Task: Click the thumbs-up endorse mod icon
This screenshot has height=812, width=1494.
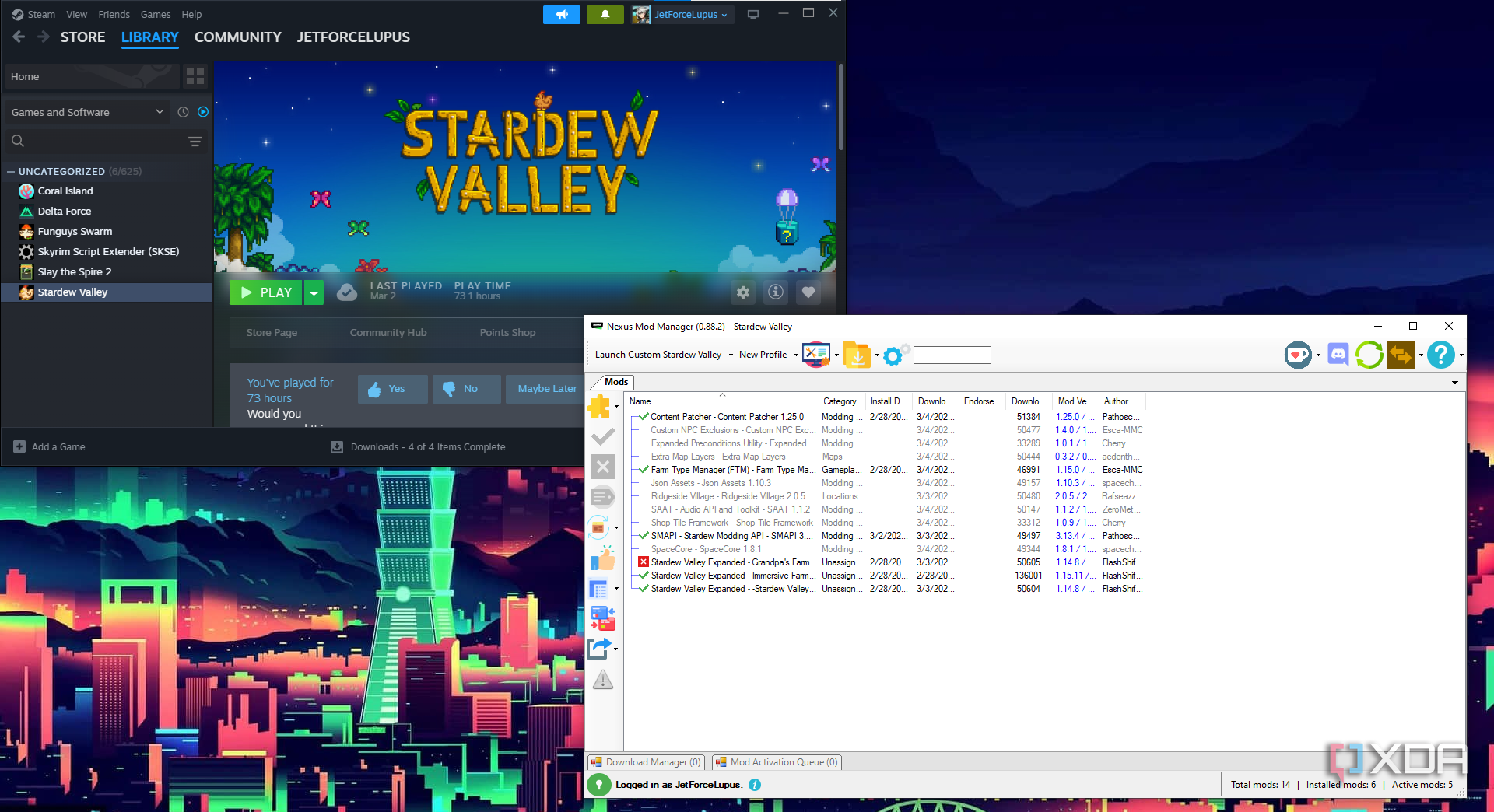Action: tap(603, 558)
